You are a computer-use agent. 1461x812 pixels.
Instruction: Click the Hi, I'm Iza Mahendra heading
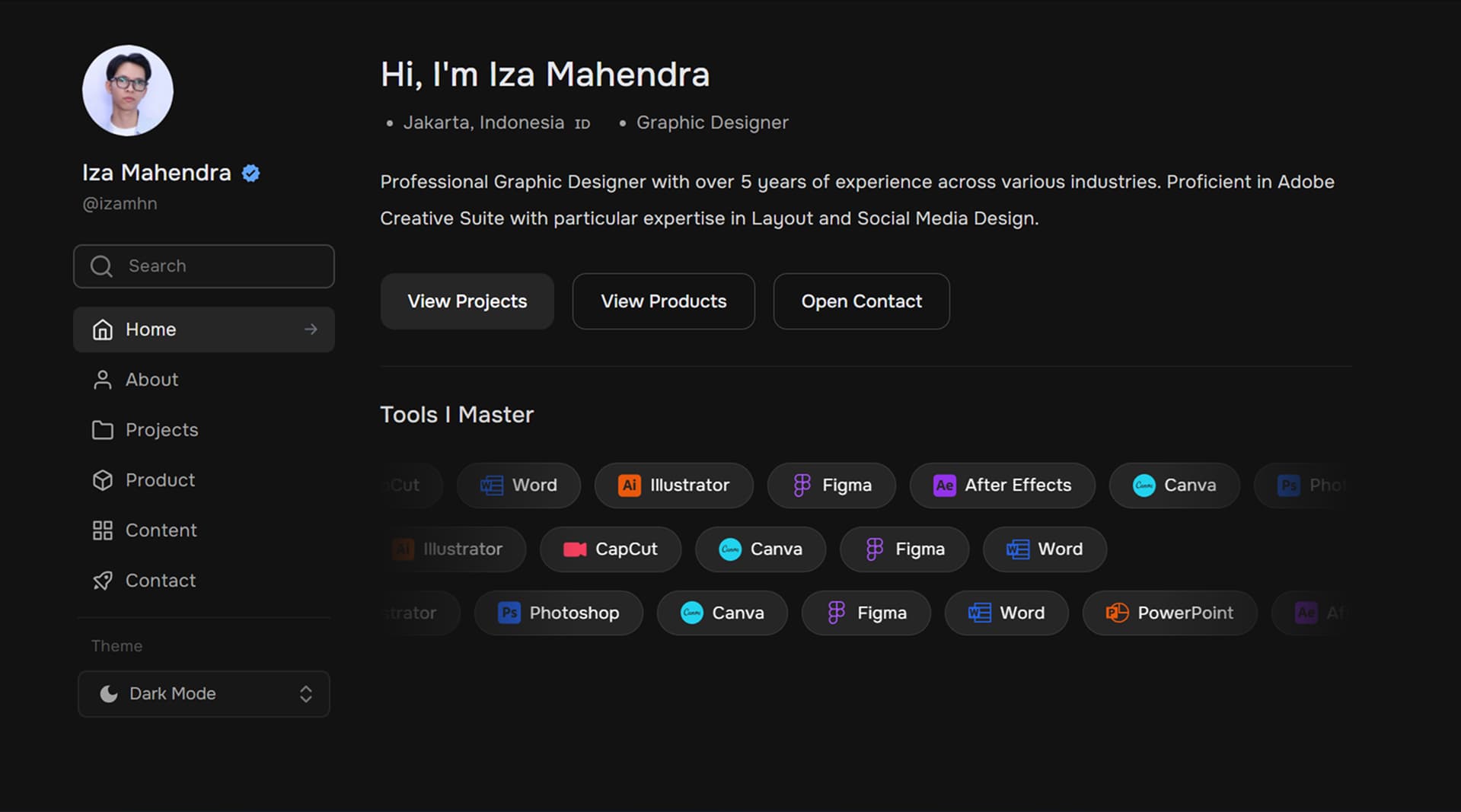tap(545, 75)
